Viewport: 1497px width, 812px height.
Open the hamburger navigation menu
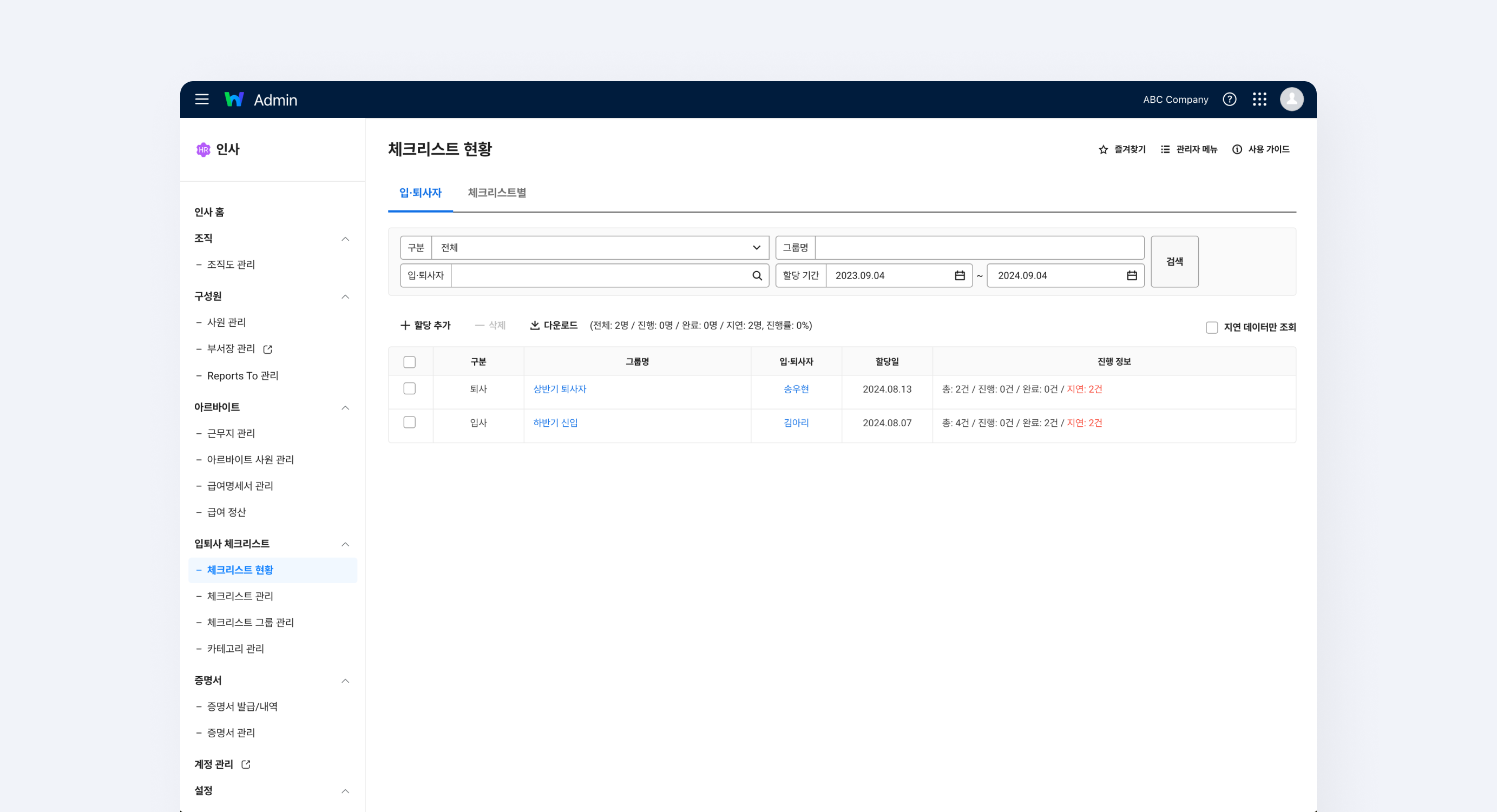[x=202, y=100]
